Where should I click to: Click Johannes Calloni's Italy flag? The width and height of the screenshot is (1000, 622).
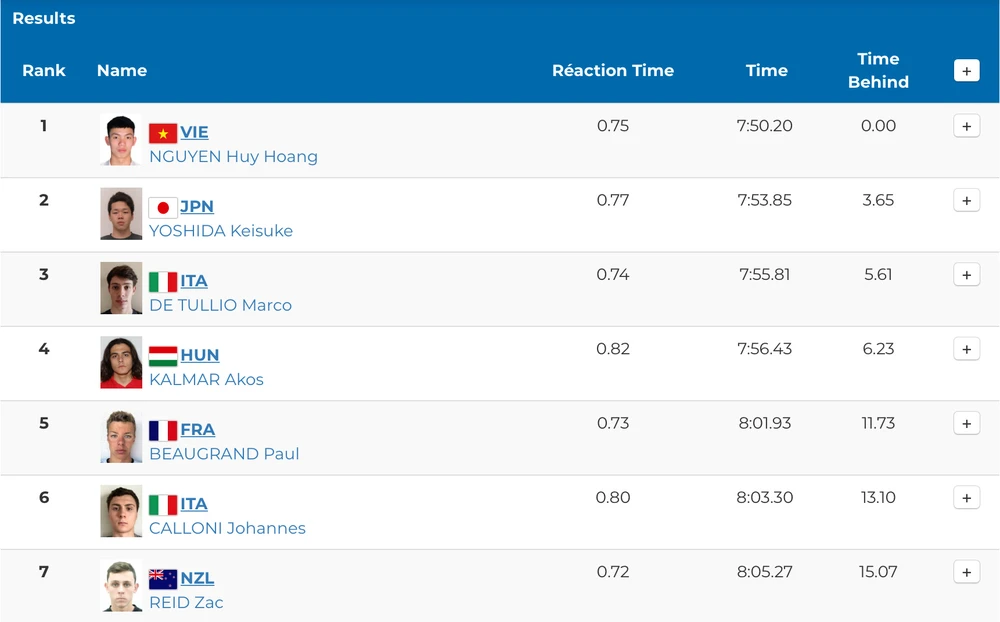[163, 505]
